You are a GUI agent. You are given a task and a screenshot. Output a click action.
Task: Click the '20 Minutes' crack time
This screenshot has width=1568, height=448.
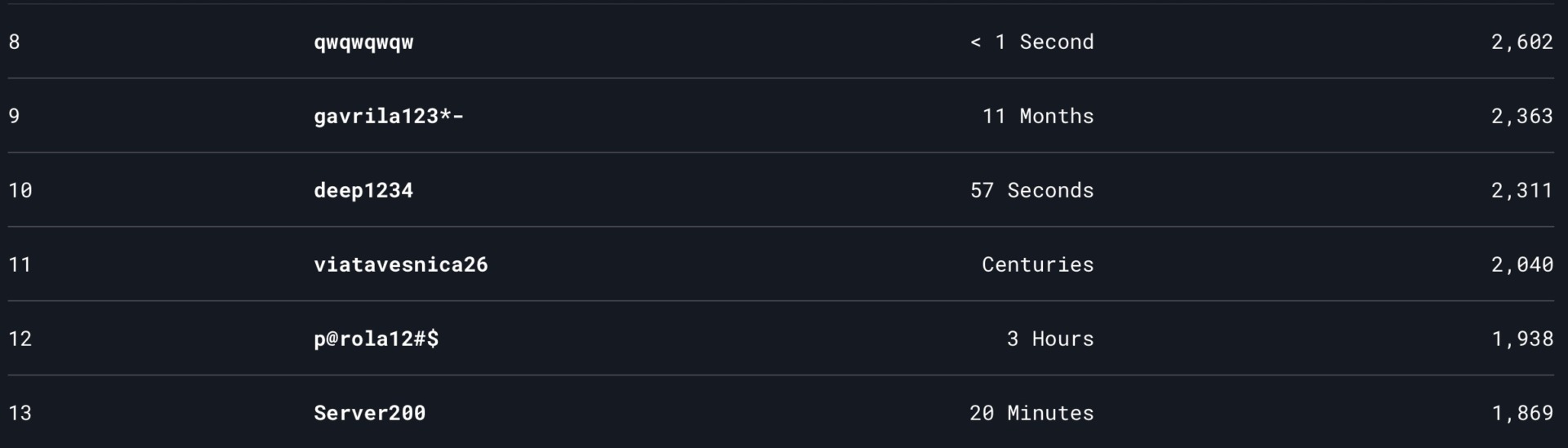click(x=1032, y=413)
